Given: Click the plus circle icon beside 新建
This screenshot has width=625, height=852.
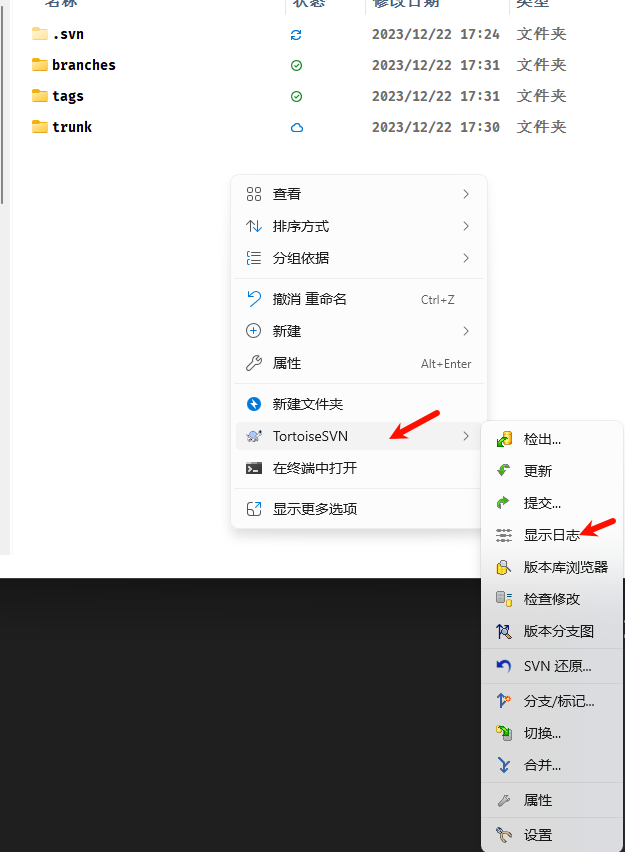Looking at the screenshot, I should pyautogui.click(x=254, y=330).
